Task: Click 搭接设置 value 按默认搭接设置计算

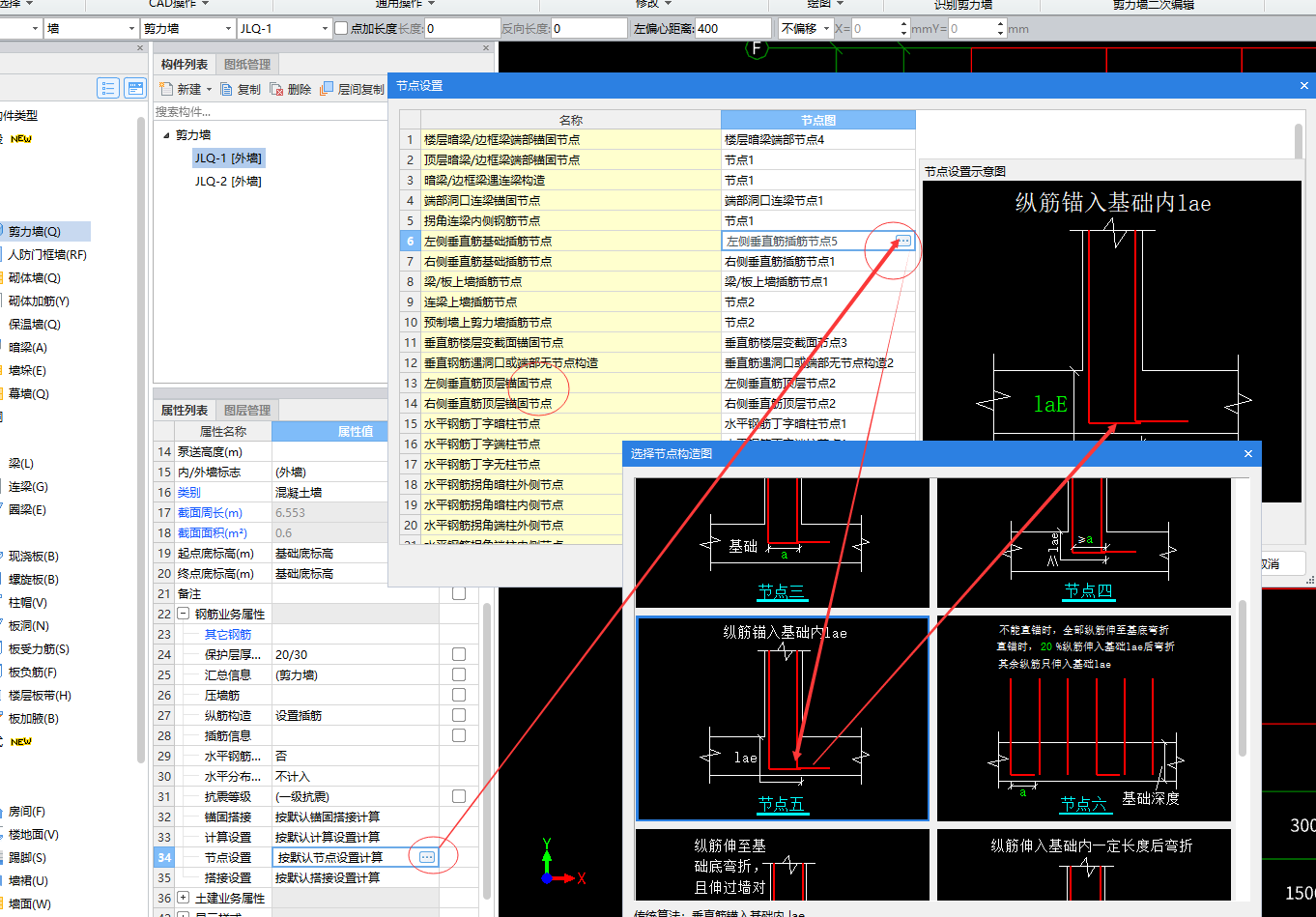Action: [x=328, y=877]
